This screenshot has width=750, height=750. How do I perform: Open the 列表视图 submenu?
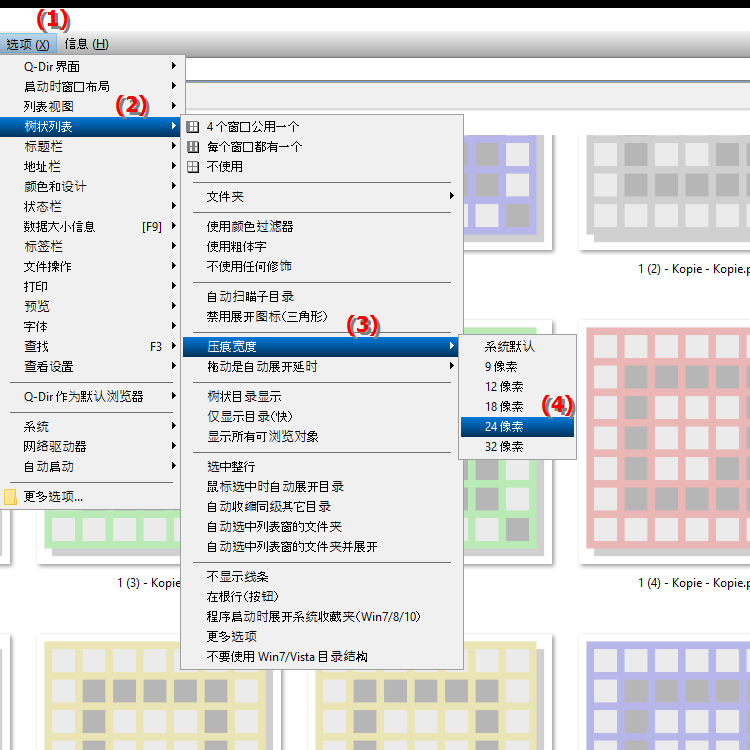[90, 106]
